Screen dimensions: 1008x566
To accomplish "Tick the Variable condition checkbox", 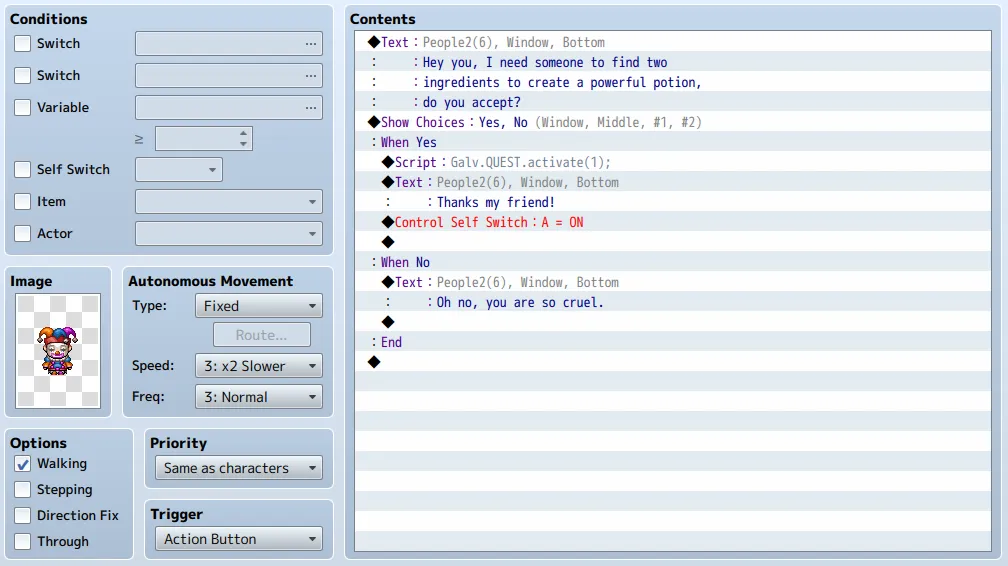I will (22, 107).
